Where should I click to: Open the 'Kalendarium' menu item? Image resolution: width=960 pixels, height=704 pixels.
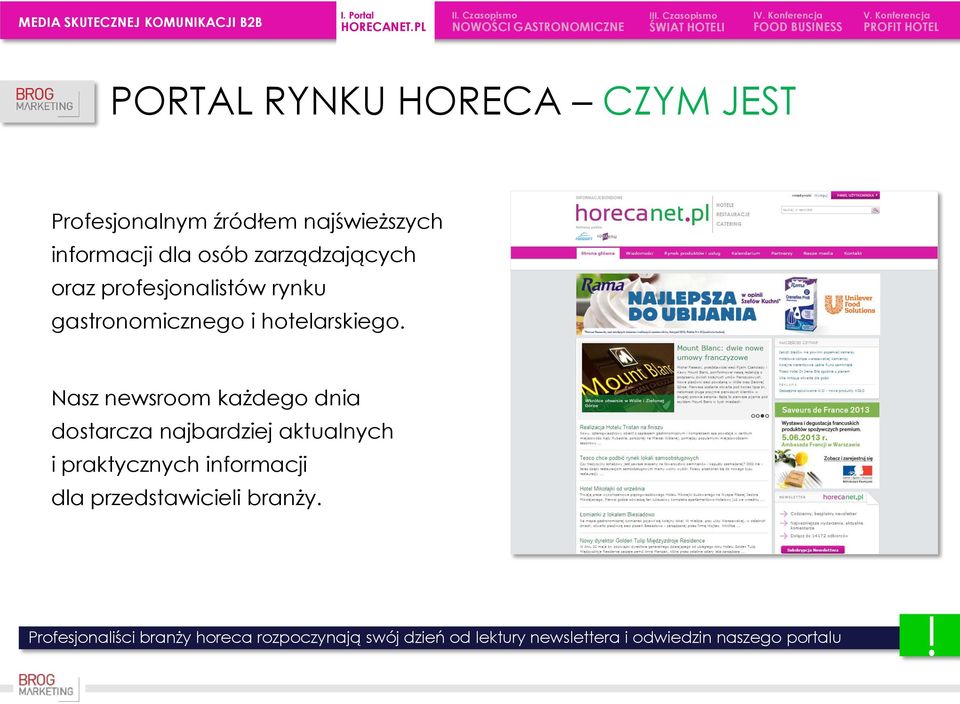click(745, 253)
